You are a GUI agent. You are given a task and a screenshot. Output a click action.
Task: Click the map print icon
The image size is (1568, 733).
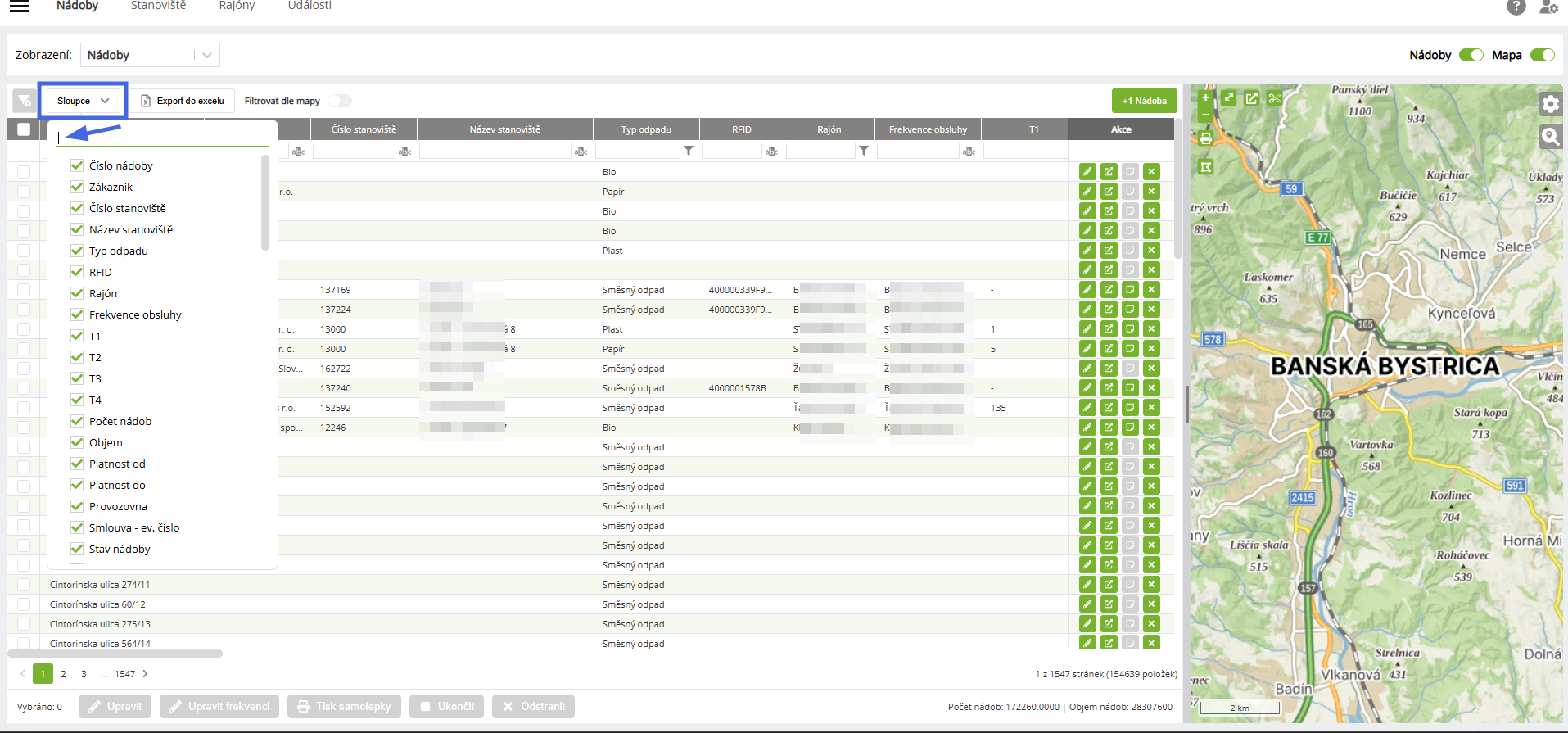(x=1205, y=138)
